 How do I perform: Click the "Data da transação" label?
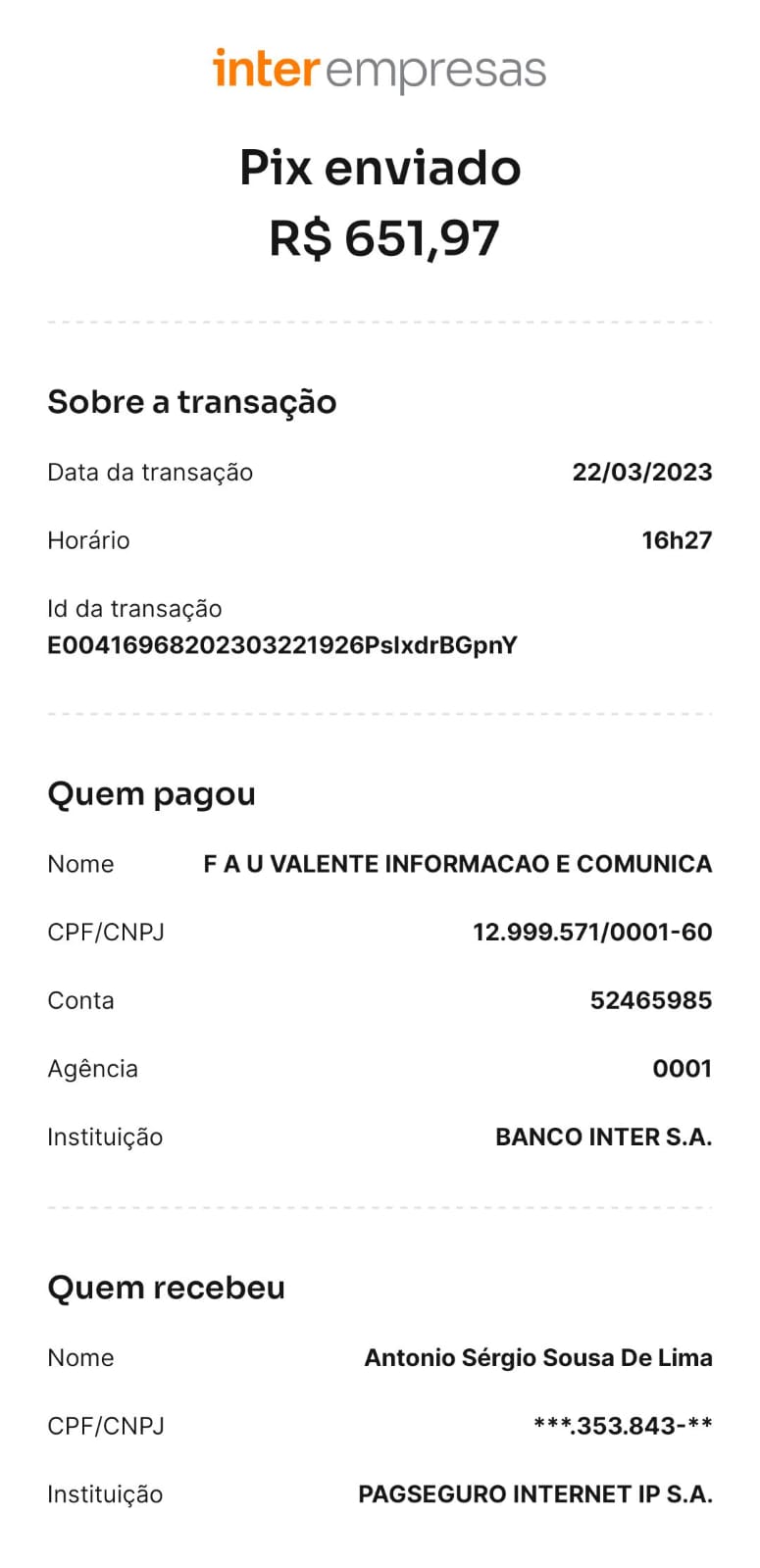click(x=150, y=473)
